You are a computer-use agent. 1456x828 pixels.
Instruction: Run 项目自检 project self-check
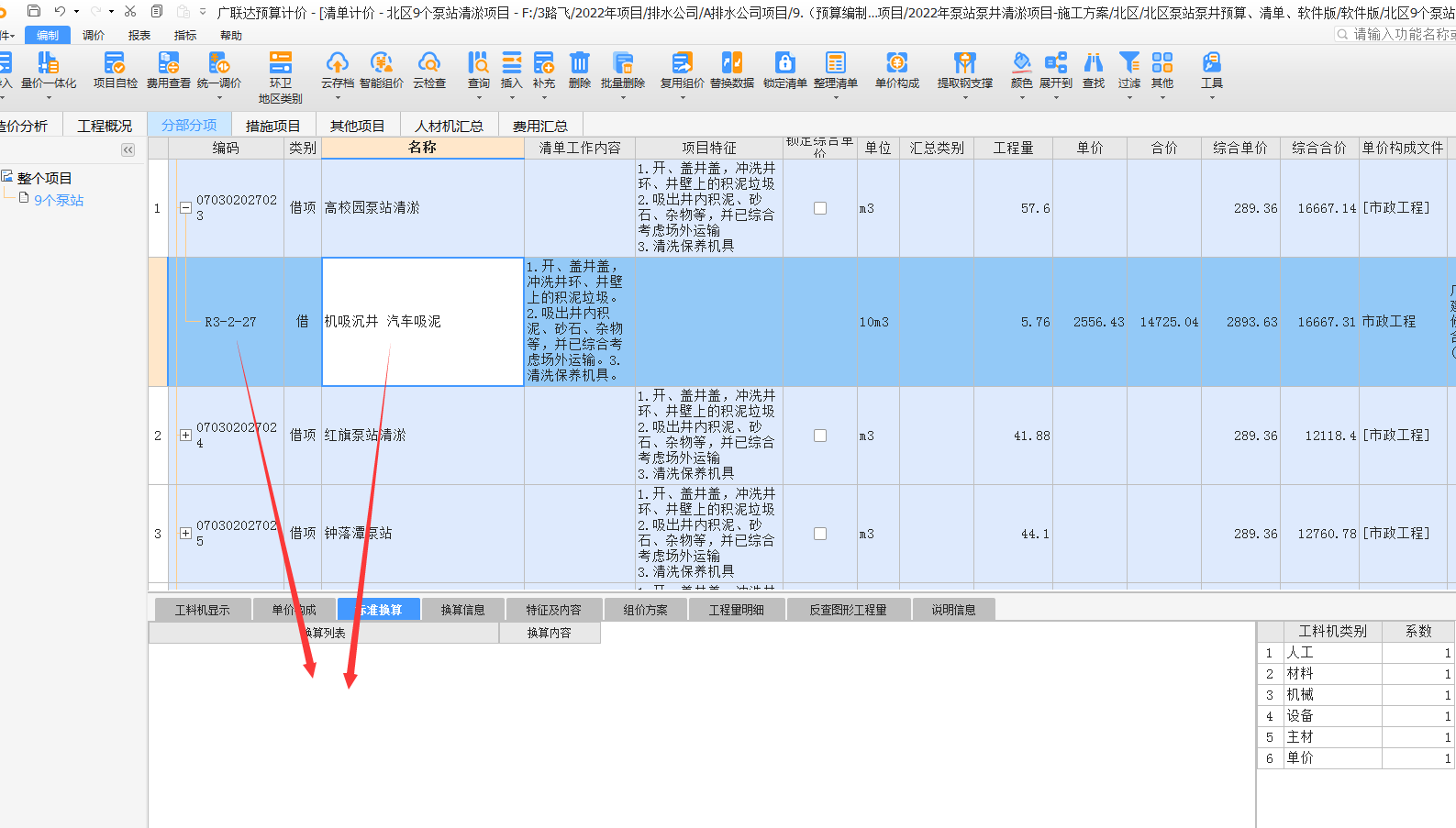115,70
